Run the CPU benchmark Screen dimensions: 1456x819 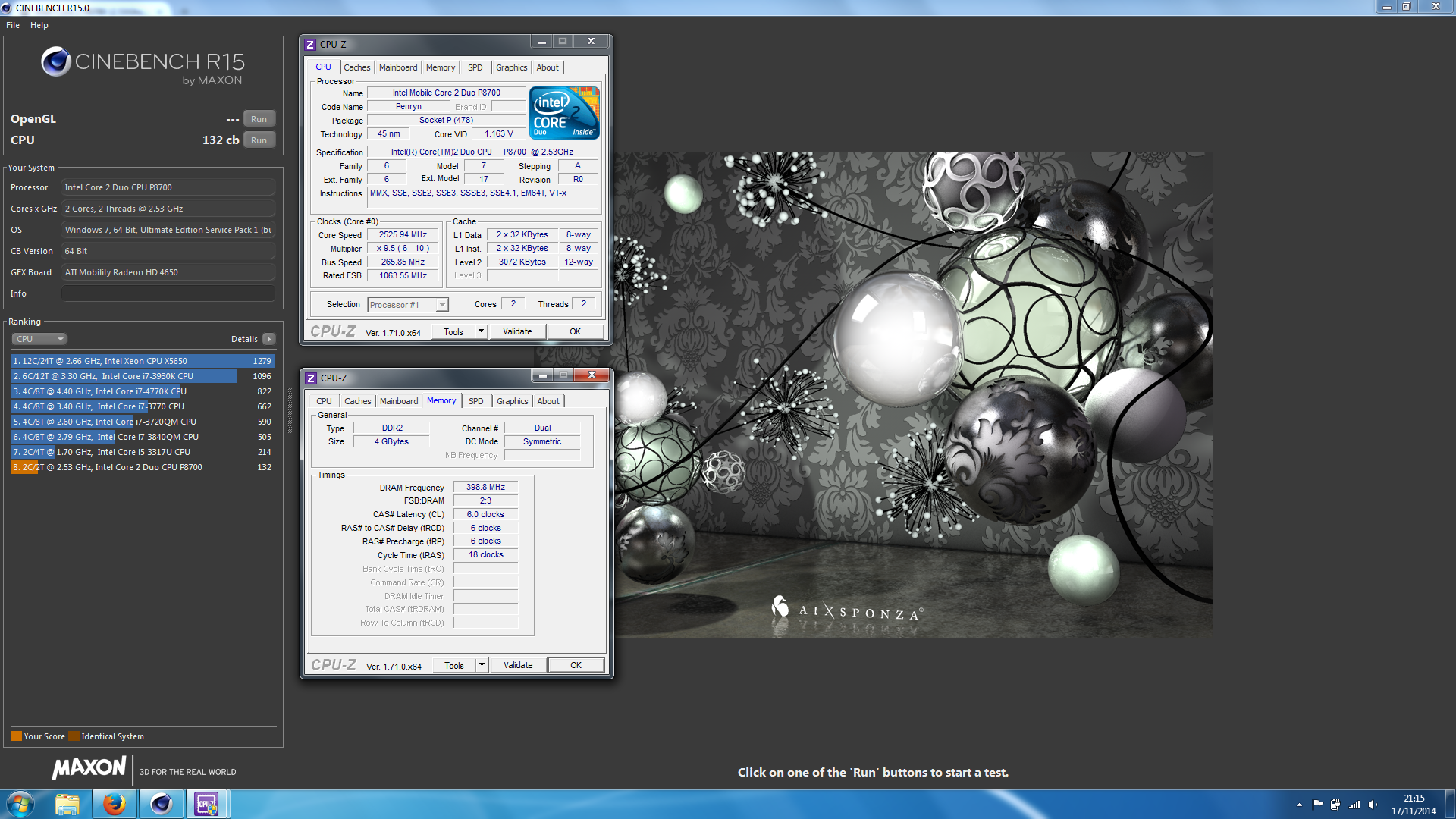pos(259,140)
